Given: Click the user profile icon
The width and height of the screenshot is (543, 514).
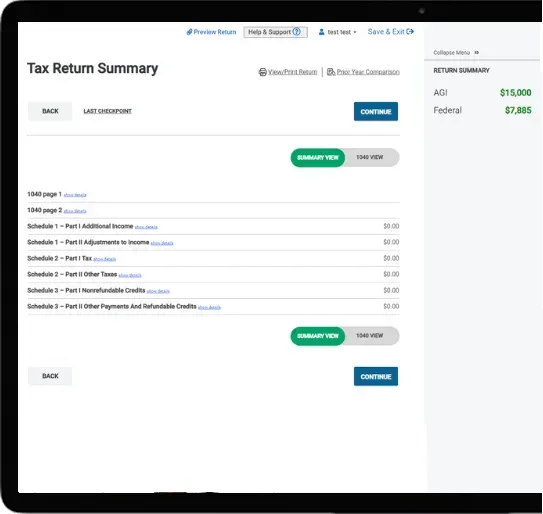Looking at the screenshot, I should point(321,32).
